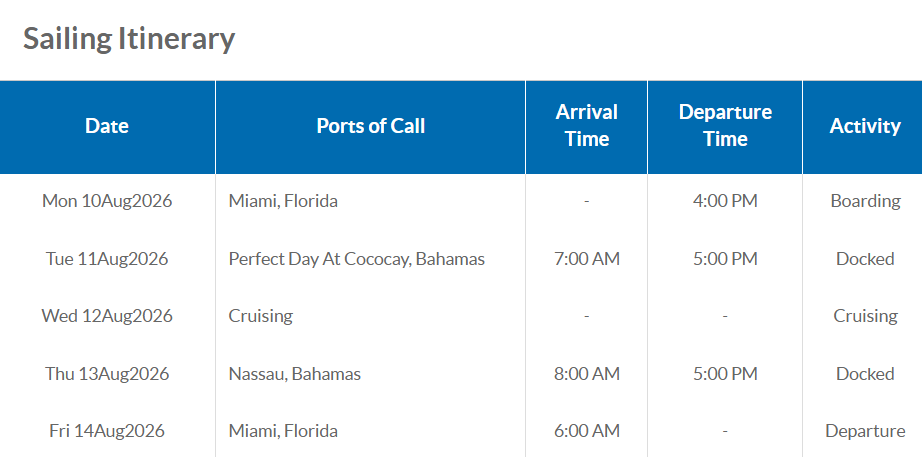Select the Mon 10Aug2026 date cell
922x457 pixels.
coord(107,201)
